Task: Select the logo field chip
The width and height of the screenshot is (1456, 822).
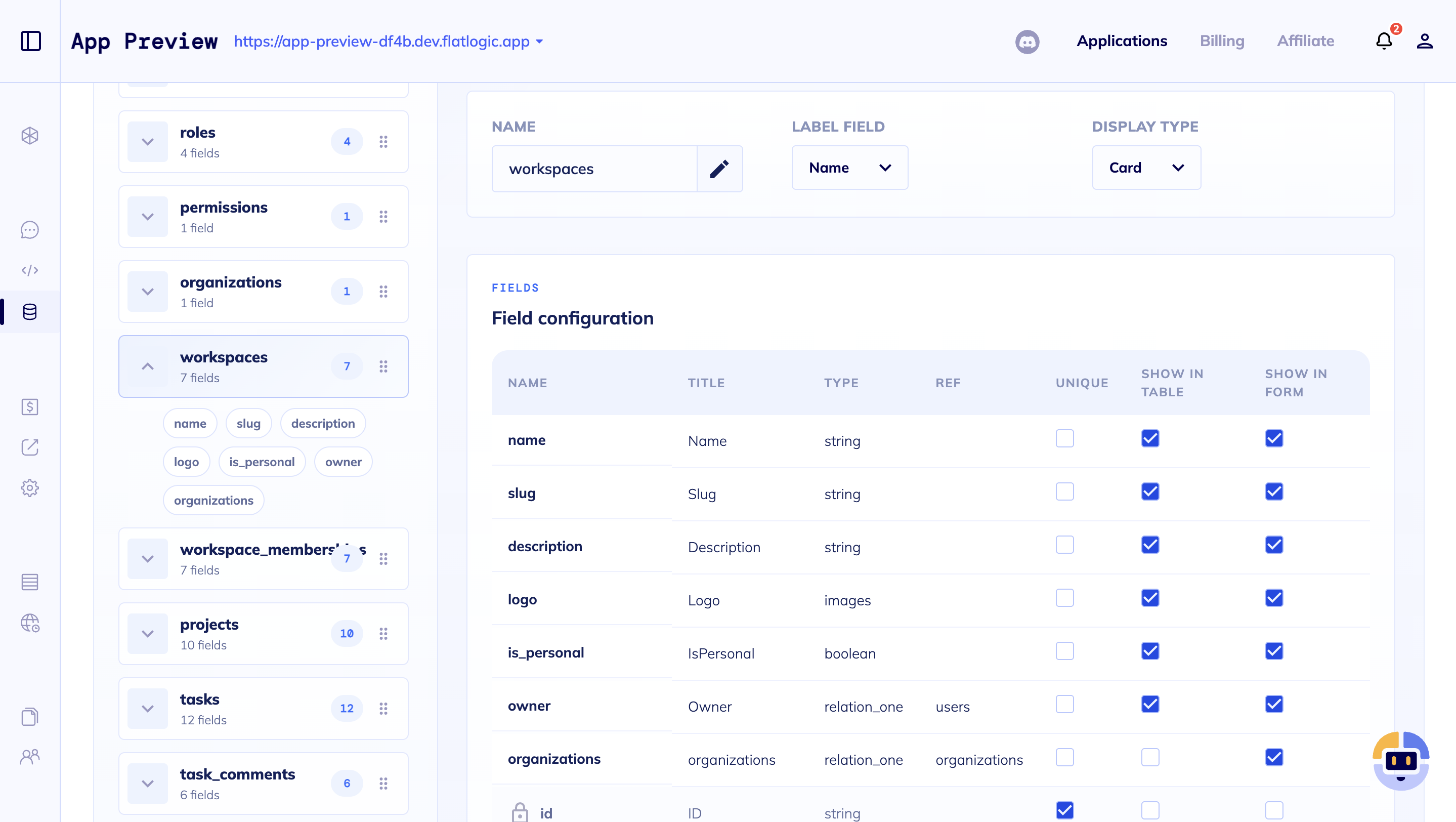Action: 187,462
